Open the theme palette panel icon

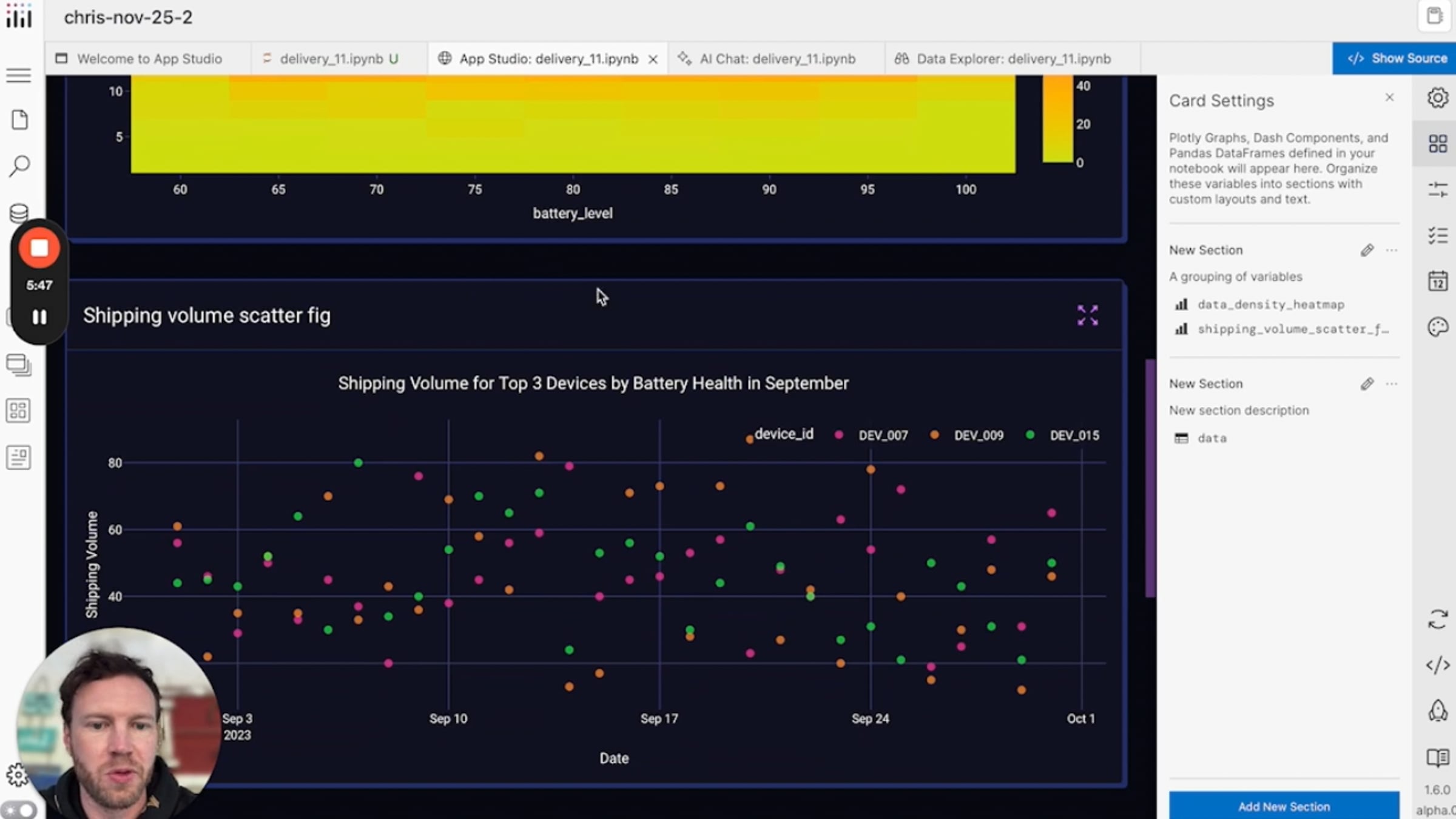coord(1438,327)
